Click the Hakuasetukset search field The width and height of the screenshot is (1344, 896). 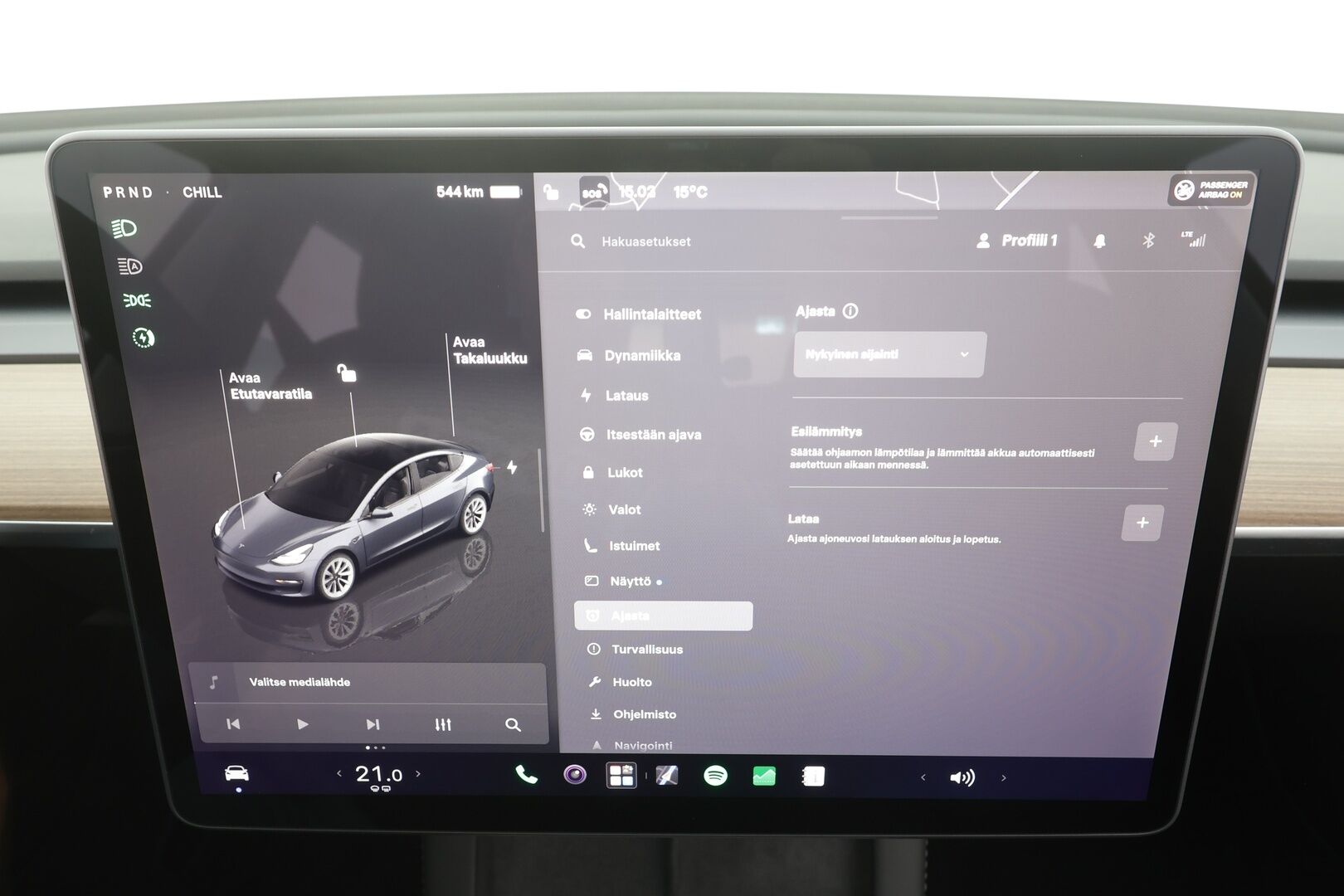point(645,241)
